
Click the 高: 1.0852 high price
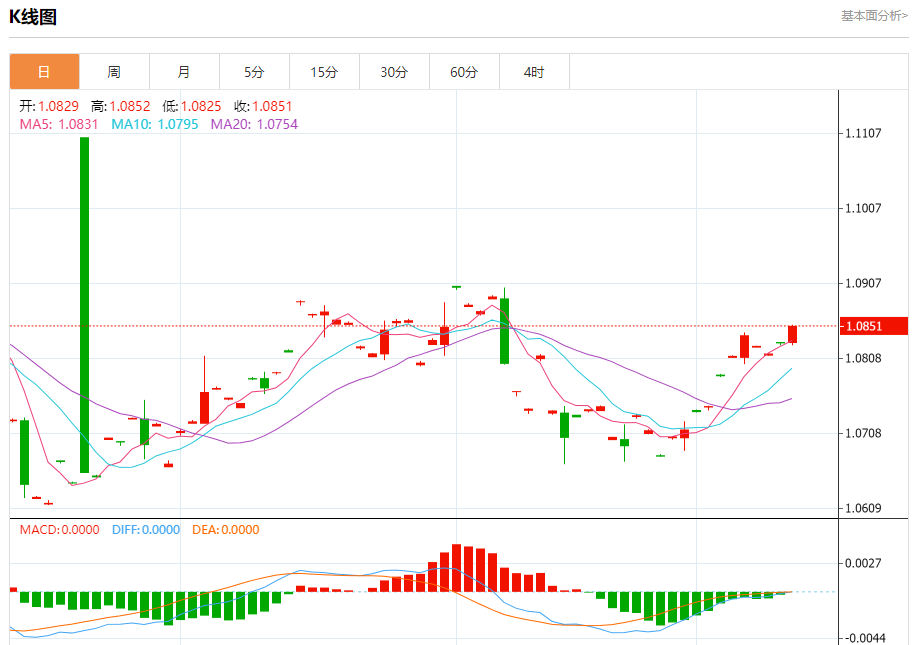point(120,106)
